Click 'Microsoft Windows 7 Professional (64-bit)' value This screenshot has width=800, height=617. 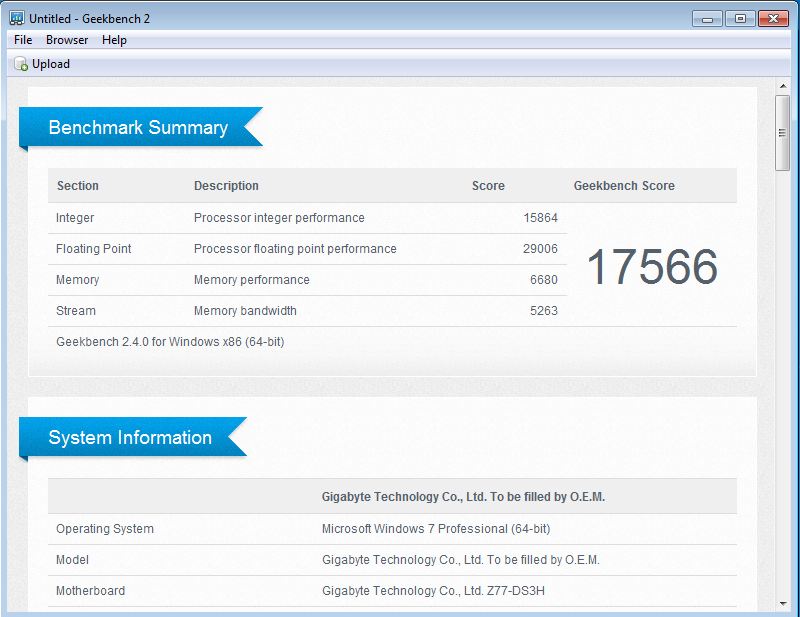click(436, 529)
